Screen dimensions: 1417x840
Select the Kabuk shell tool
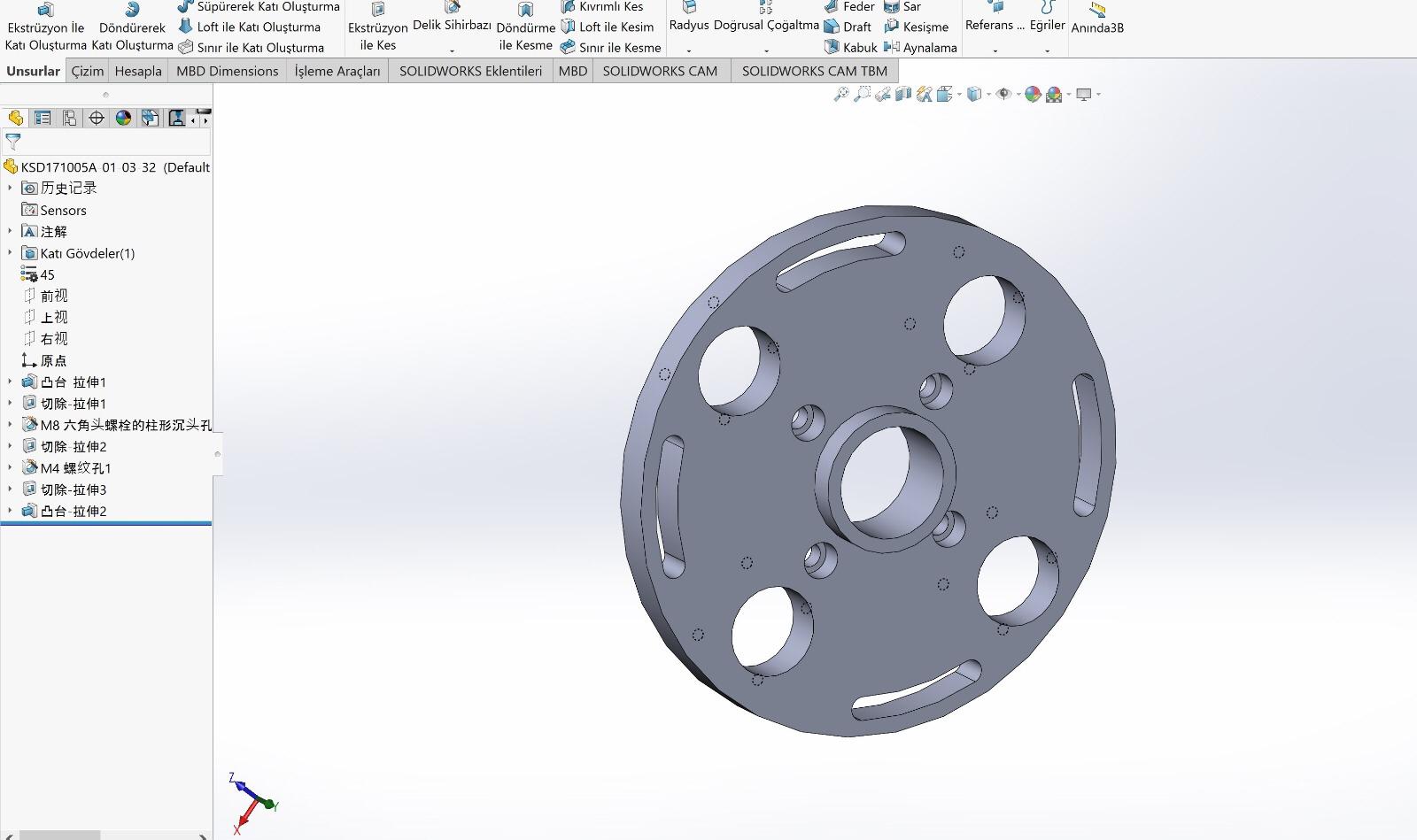click(850, 48)
